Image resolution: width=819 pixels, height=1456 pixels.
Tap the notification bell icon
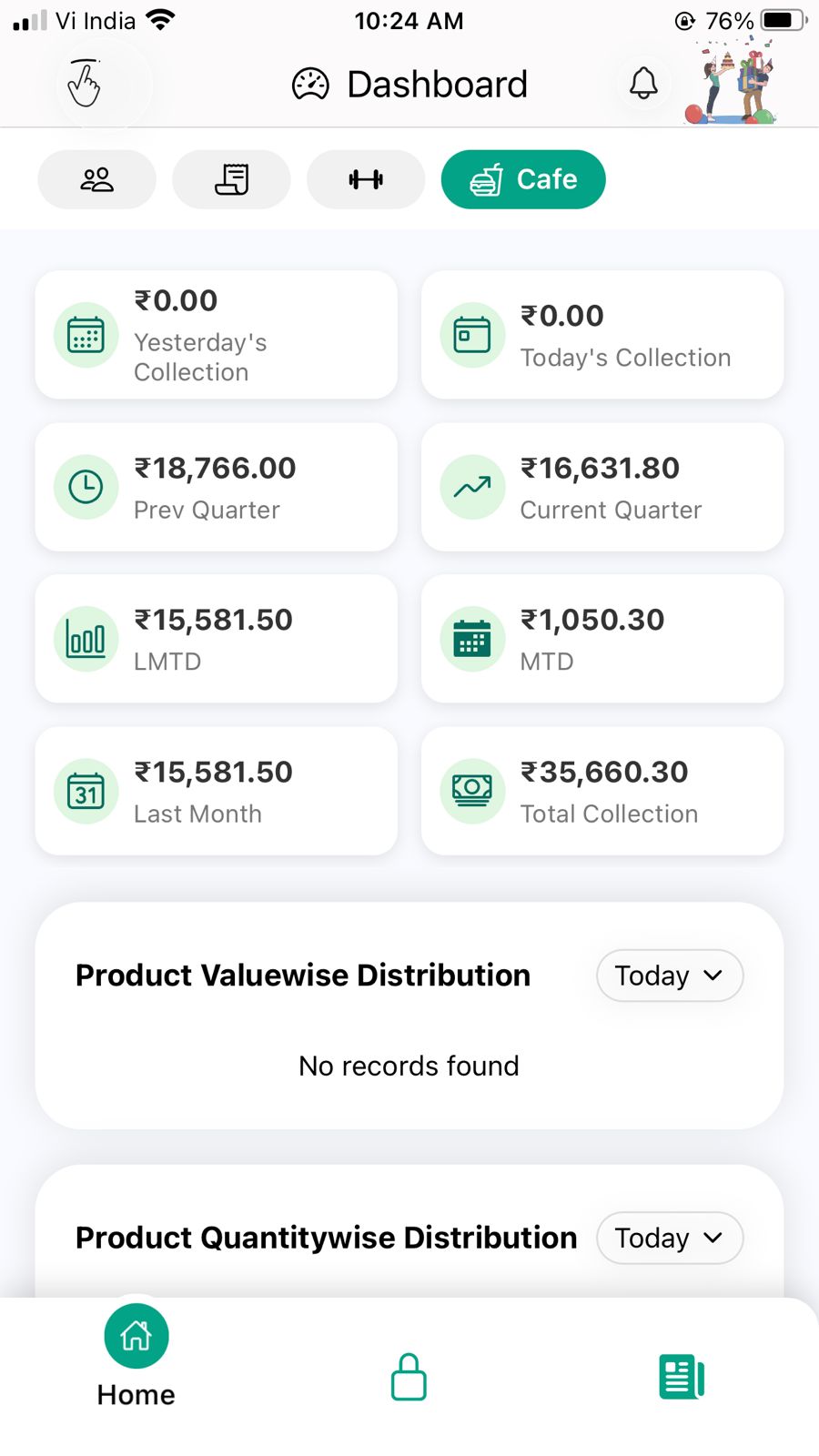pos(643,84)
